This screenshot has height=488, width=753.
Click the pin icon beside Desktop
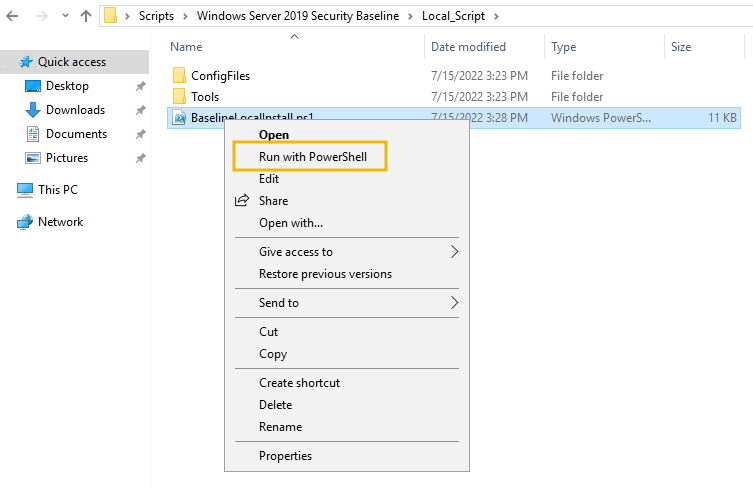[x=140, y=86]
